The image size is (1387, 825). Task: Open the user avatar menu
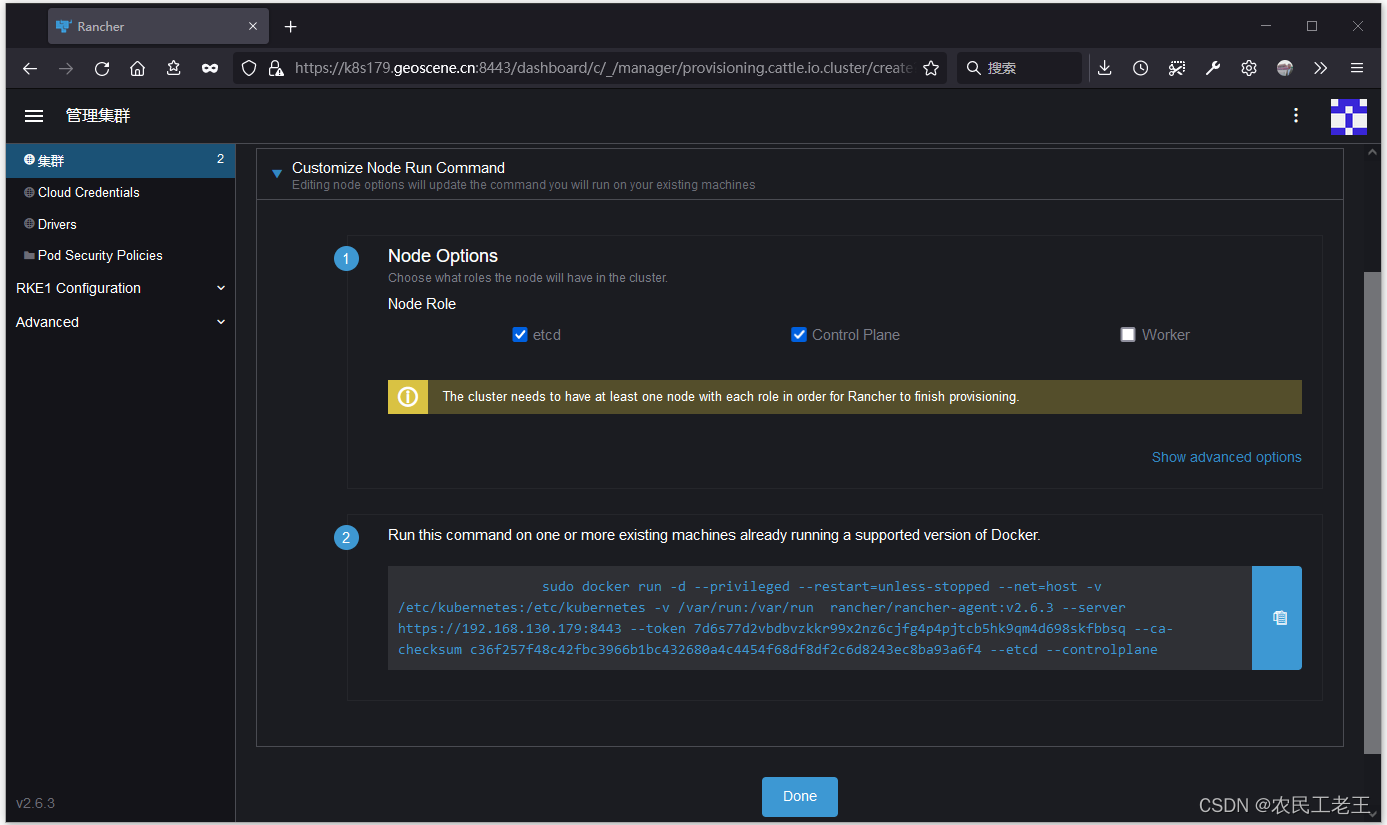(1348, 116)
